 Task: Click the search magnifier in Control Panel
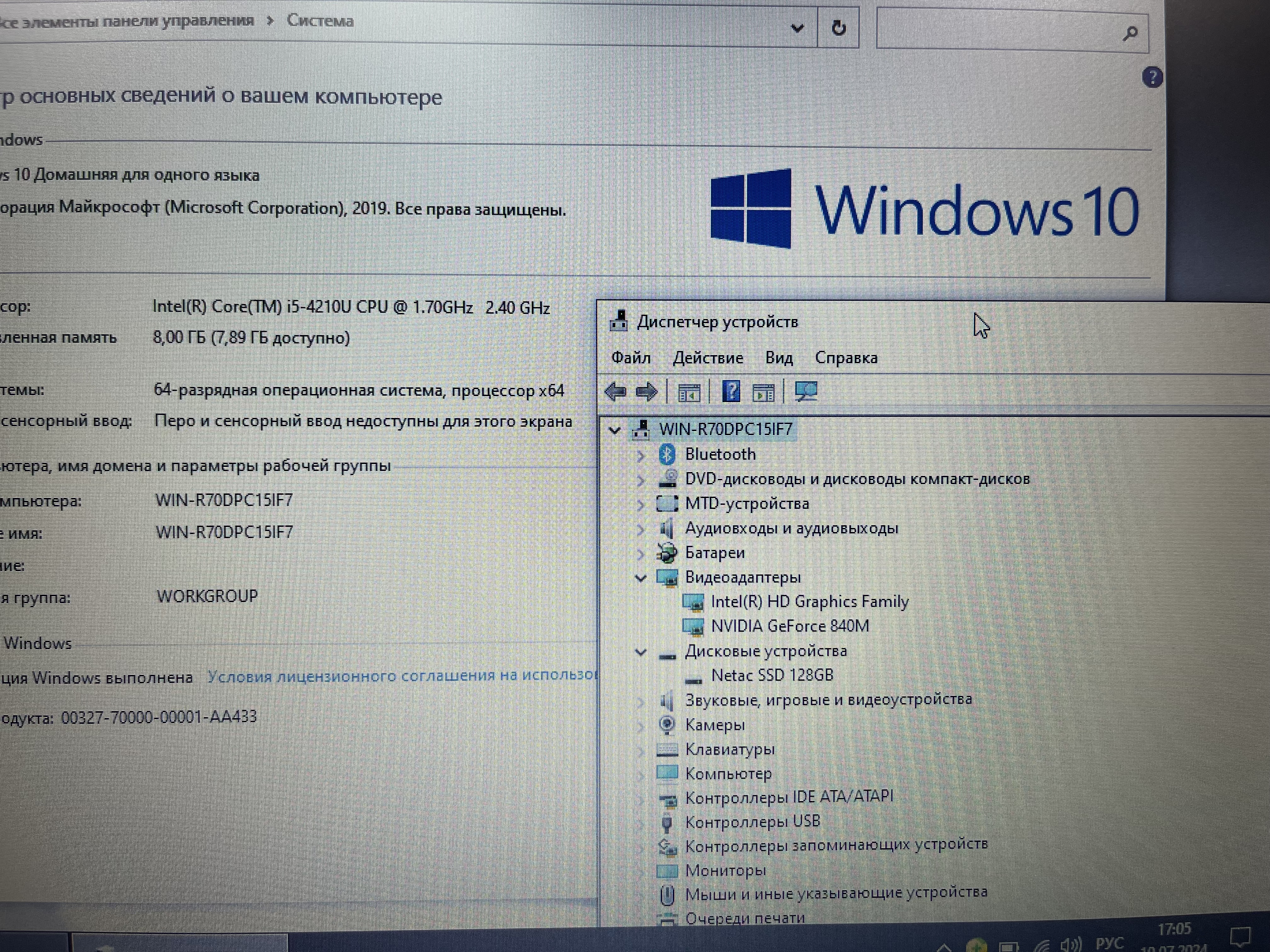click(x=1130, y=33)
